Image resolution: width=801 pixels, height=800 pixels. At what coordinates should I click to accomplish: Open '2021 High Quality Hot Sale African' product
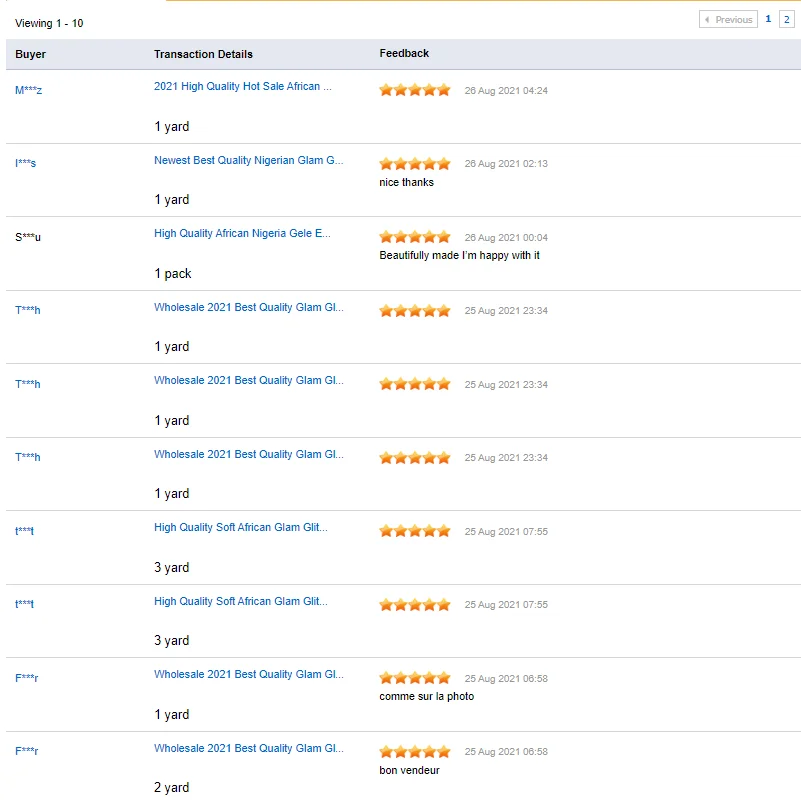click(x=243, y=86)
